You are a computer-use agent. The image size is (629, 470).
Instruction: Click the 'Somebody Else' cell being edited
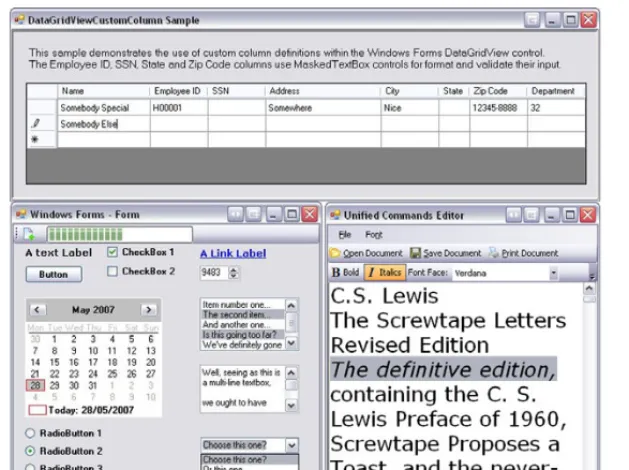pyautogui.click(x=104, y=124)
